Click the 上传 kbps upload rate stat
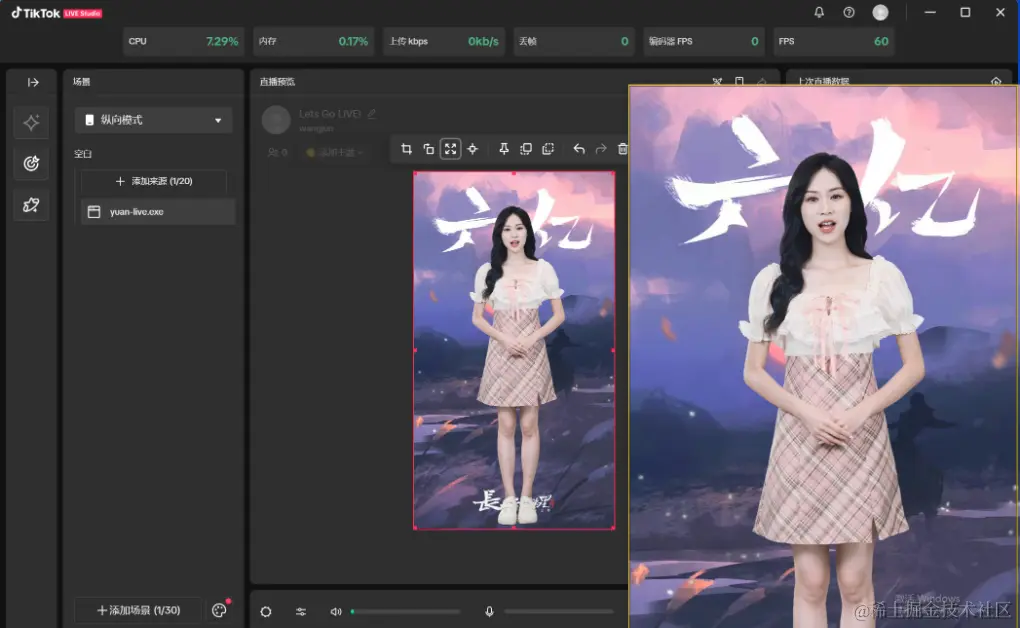This screenshot has height=628, width=1020. pos(444,41)
